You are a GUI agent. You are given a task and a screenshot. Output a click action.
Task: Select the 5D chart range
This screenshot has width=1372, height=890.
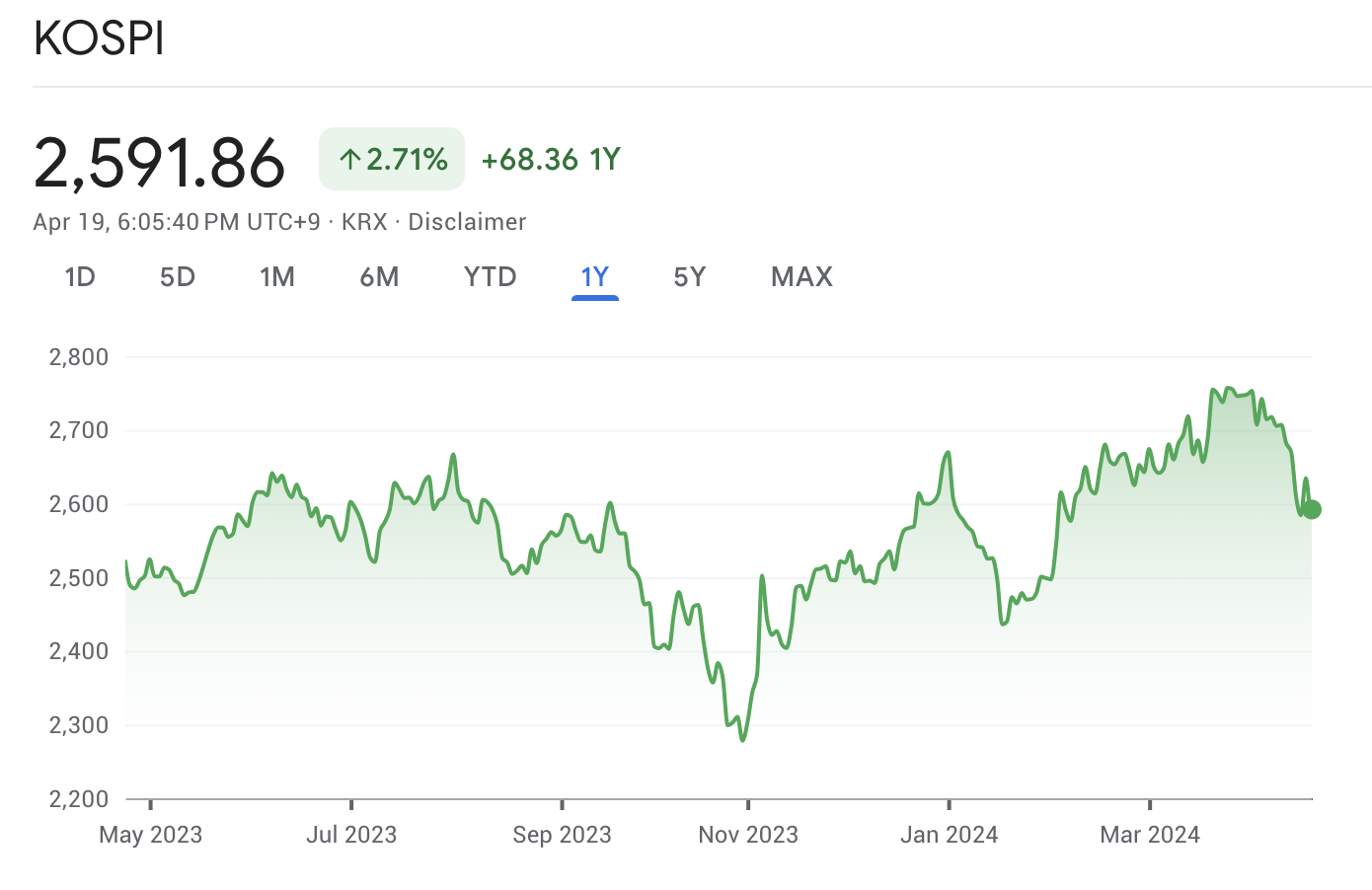click(178, 277)
